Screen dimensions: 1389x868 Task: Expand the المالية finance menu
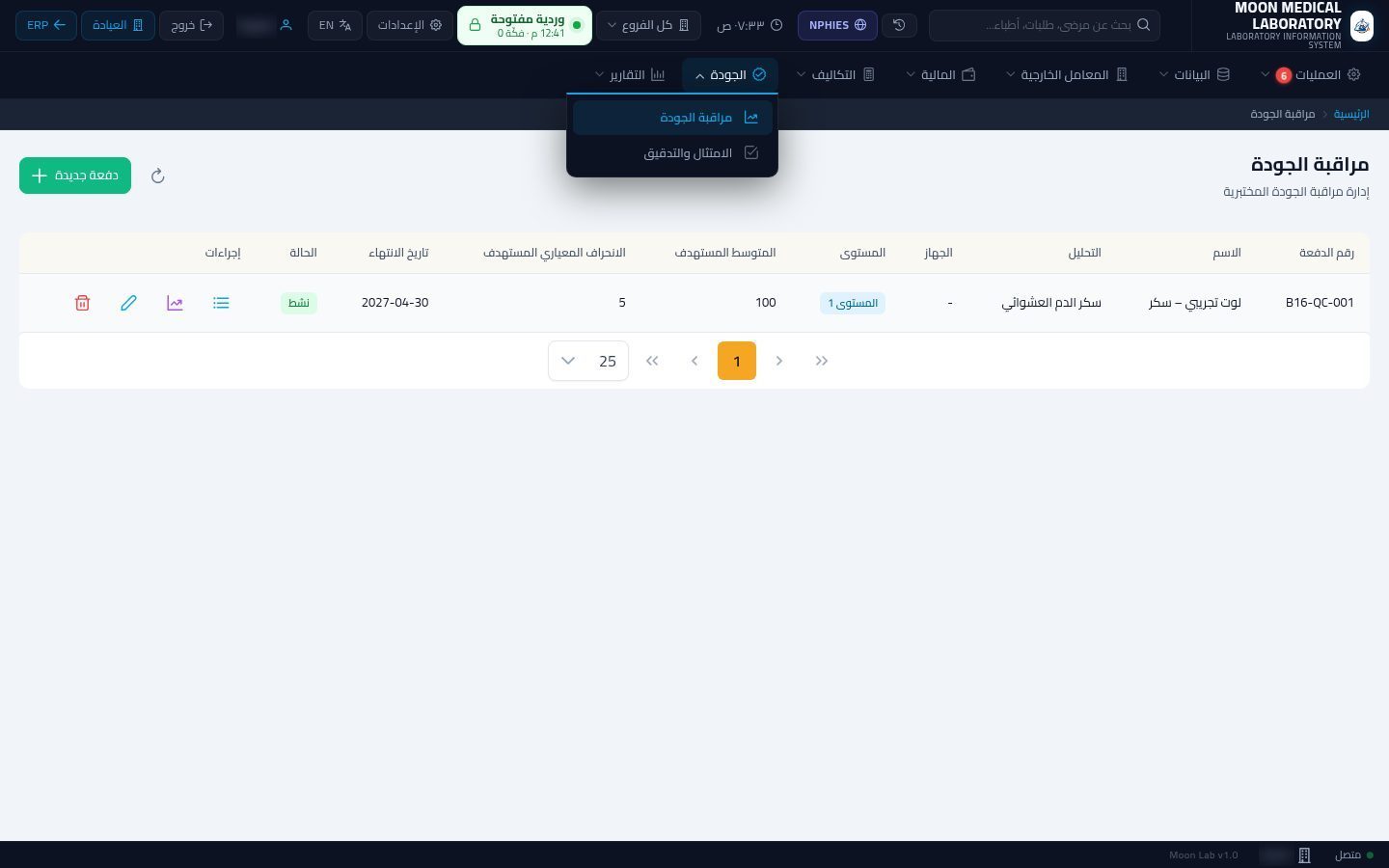940,74
